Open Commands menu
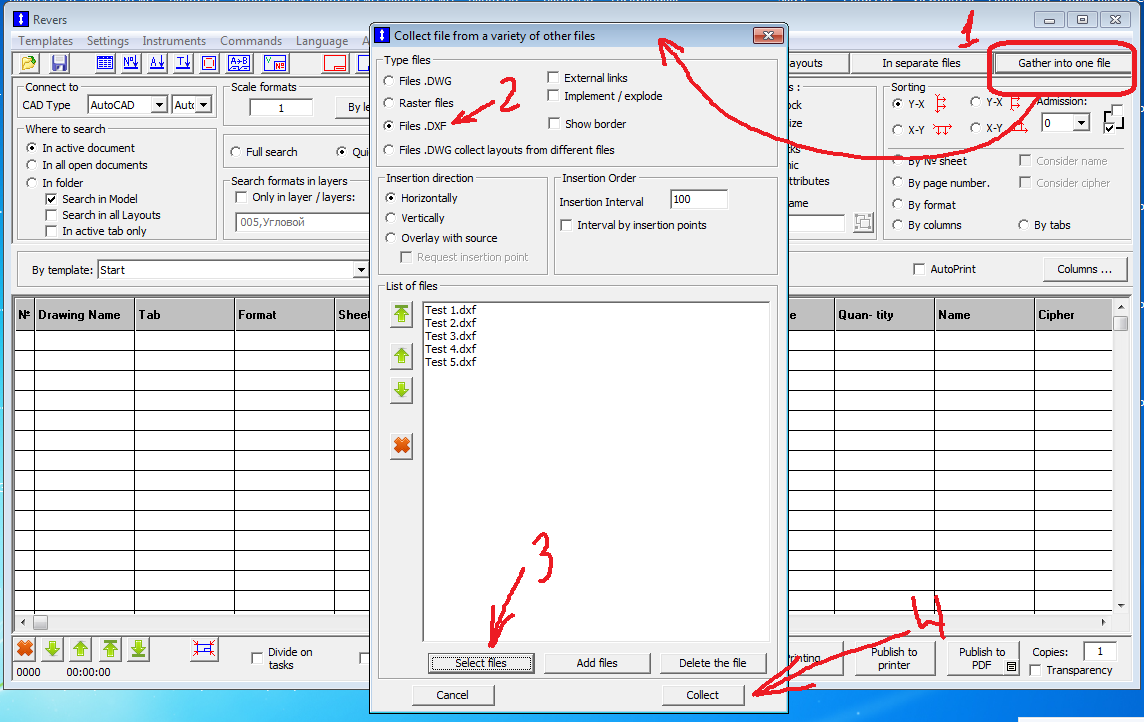 (x=251, y=41)
